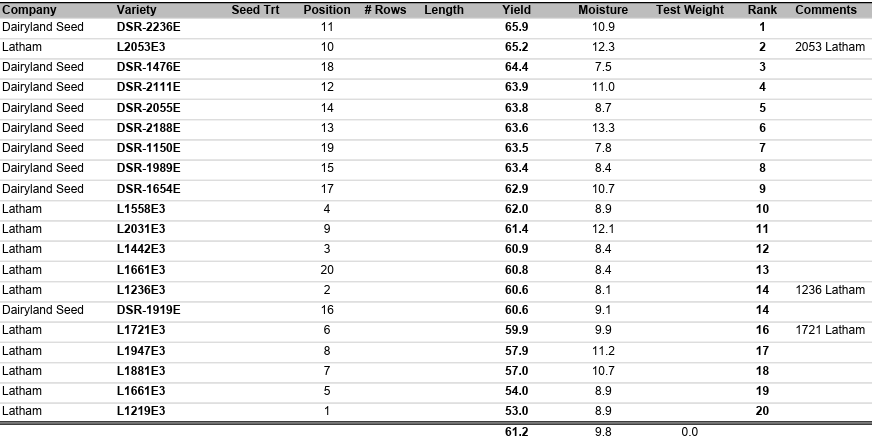
Task: Select variety DSR-2236E cell
Action: [148, 27]
